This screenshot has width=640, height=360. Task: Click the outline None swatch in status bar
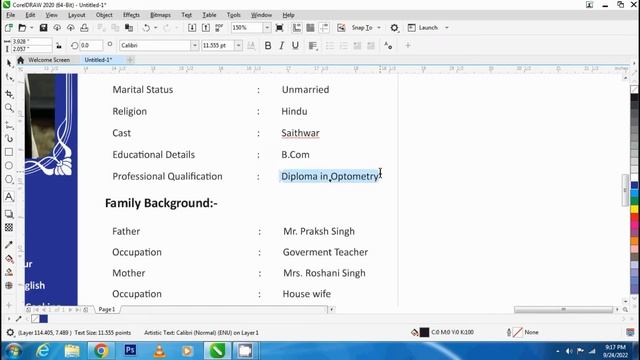(518, 333)
